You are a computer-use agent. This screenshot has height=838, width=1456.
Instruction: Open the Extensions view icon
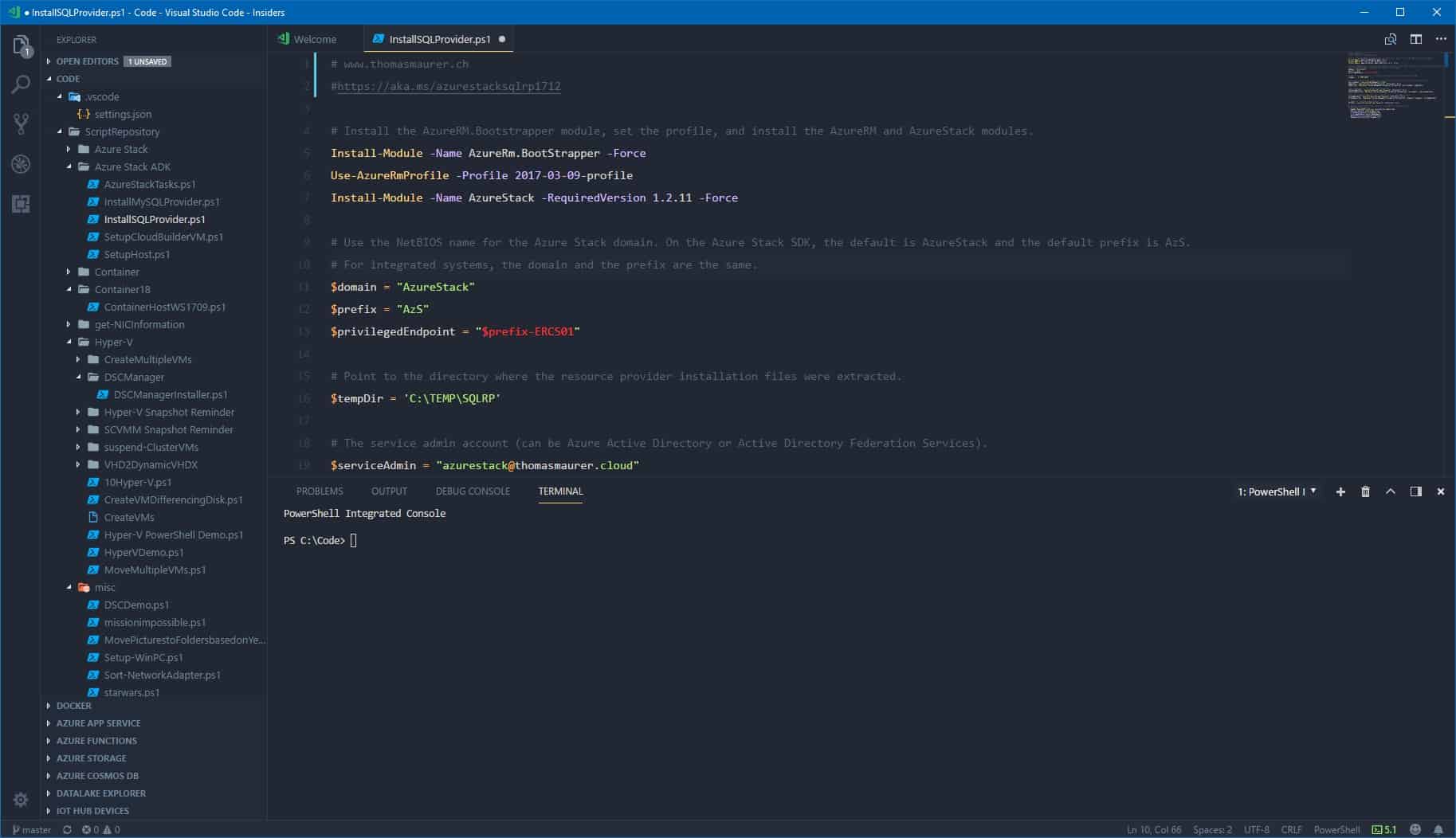click(x=21, y=204)
